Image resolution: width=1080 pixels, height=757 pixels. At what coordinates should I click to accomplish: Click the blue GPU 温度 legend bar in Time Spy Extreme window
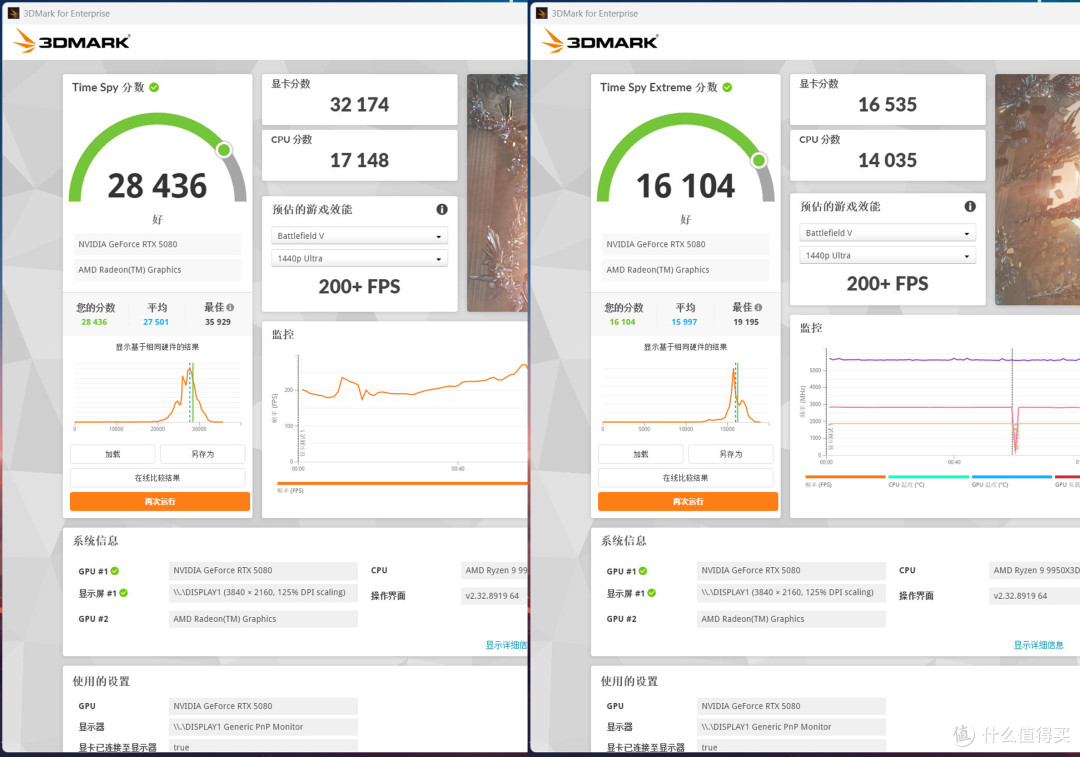[1012, 477]
